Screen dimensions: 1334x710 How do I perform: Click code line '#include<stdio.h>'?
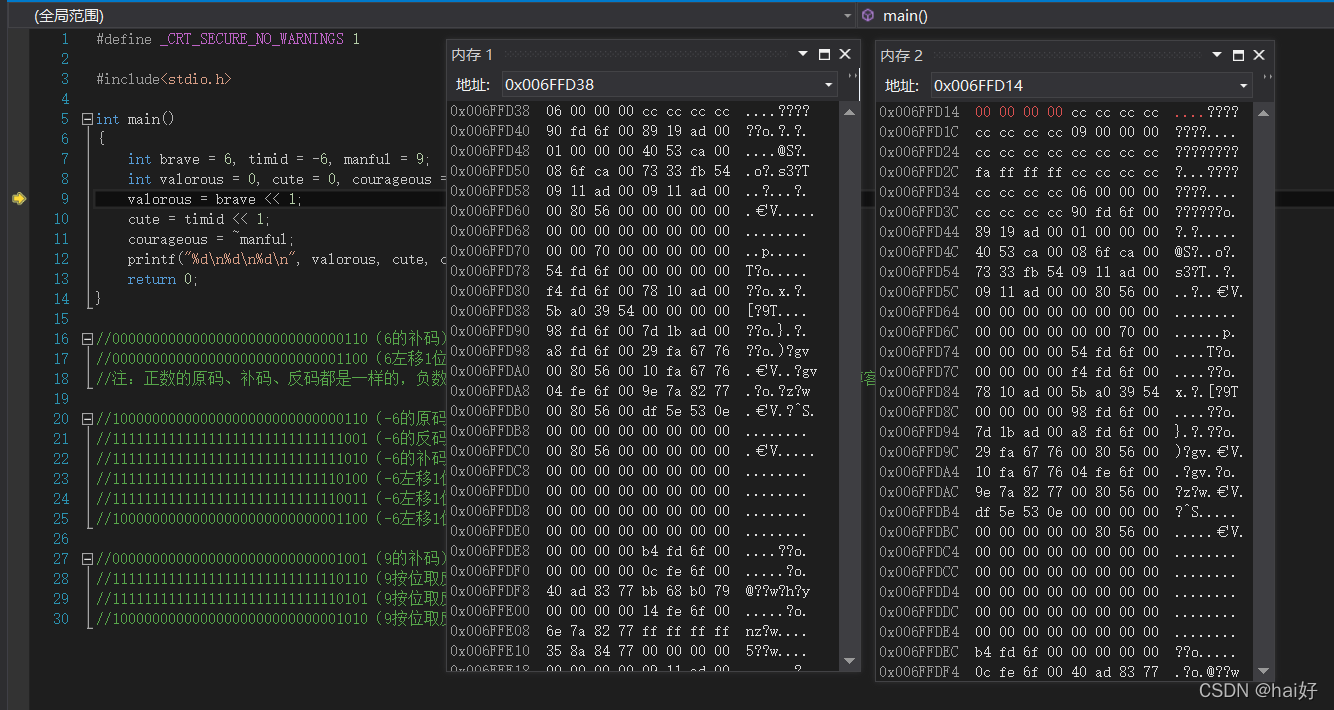(164, 79)
